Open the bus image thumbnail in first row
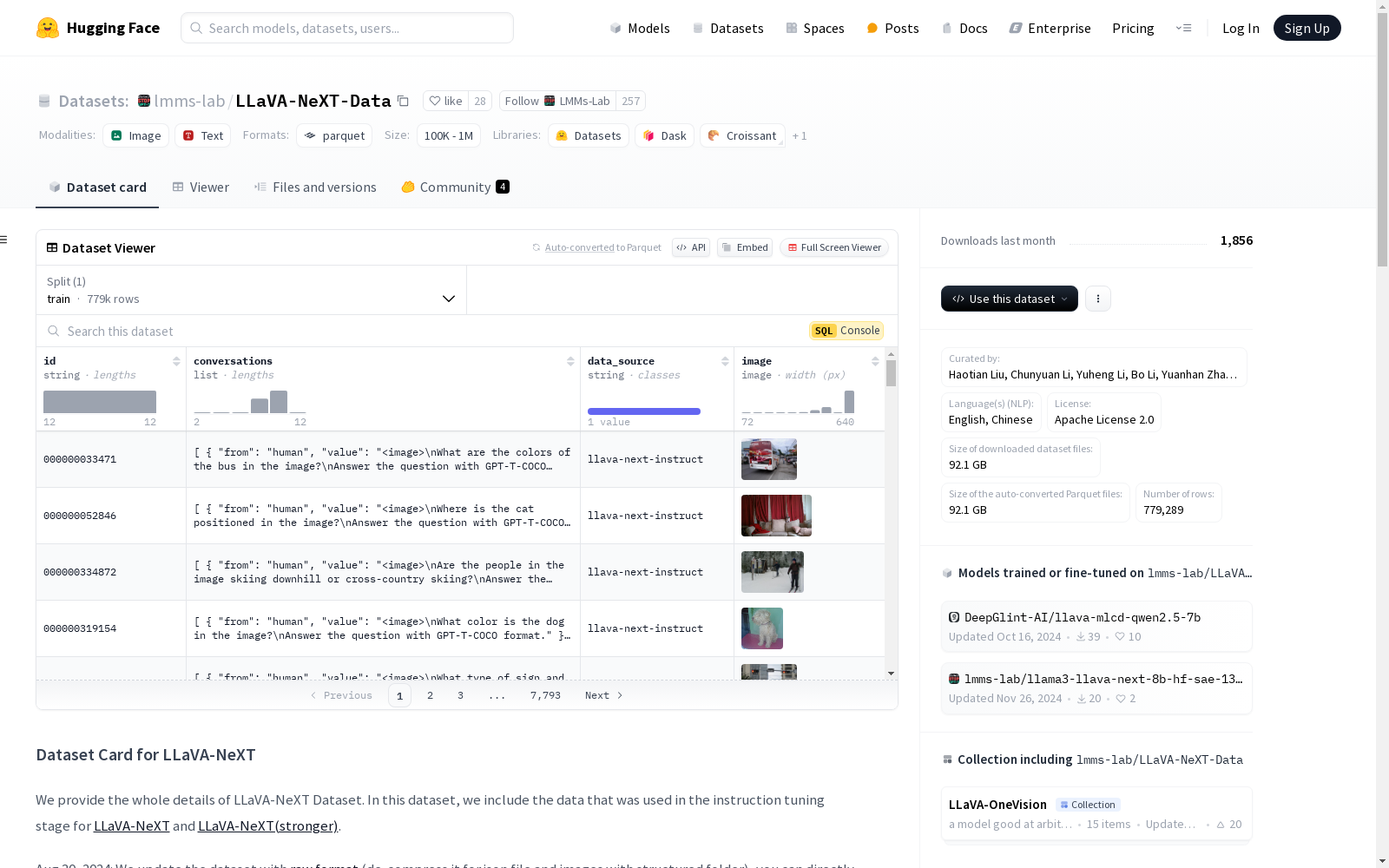Viewport: 1389px width, 868px height. 769,459
